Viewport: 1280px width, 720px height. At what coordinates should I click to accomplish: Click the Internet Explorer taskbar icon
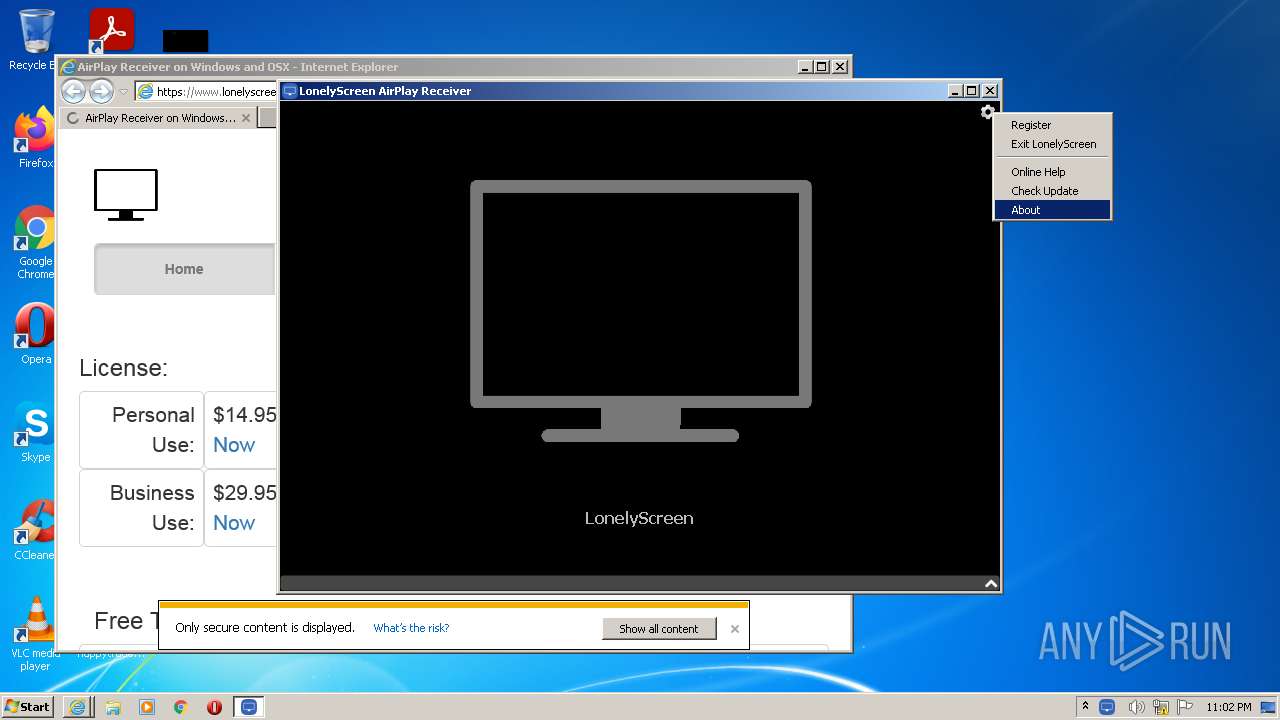point(77,707)
